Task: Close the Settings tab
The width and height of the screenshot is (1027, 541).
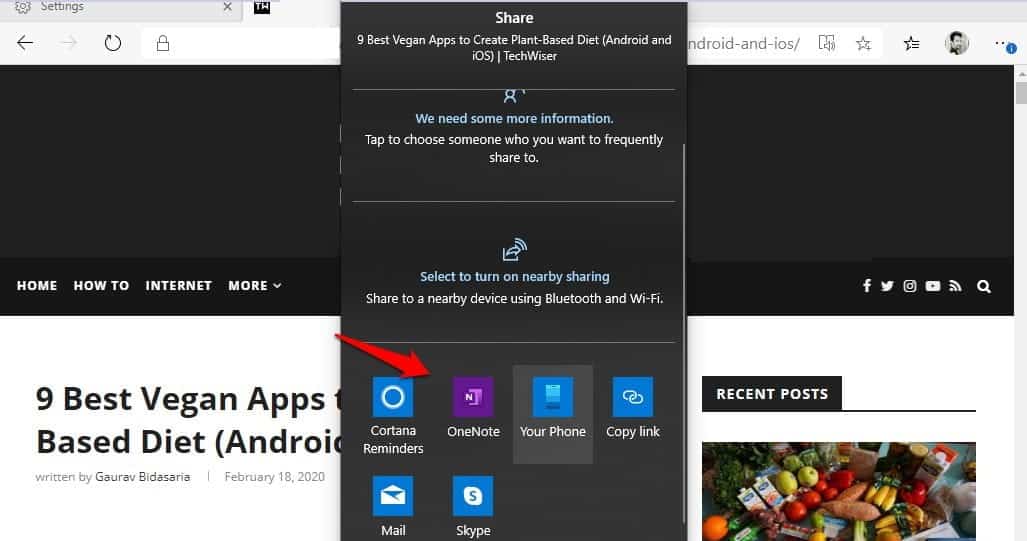Action: point(227,7)
